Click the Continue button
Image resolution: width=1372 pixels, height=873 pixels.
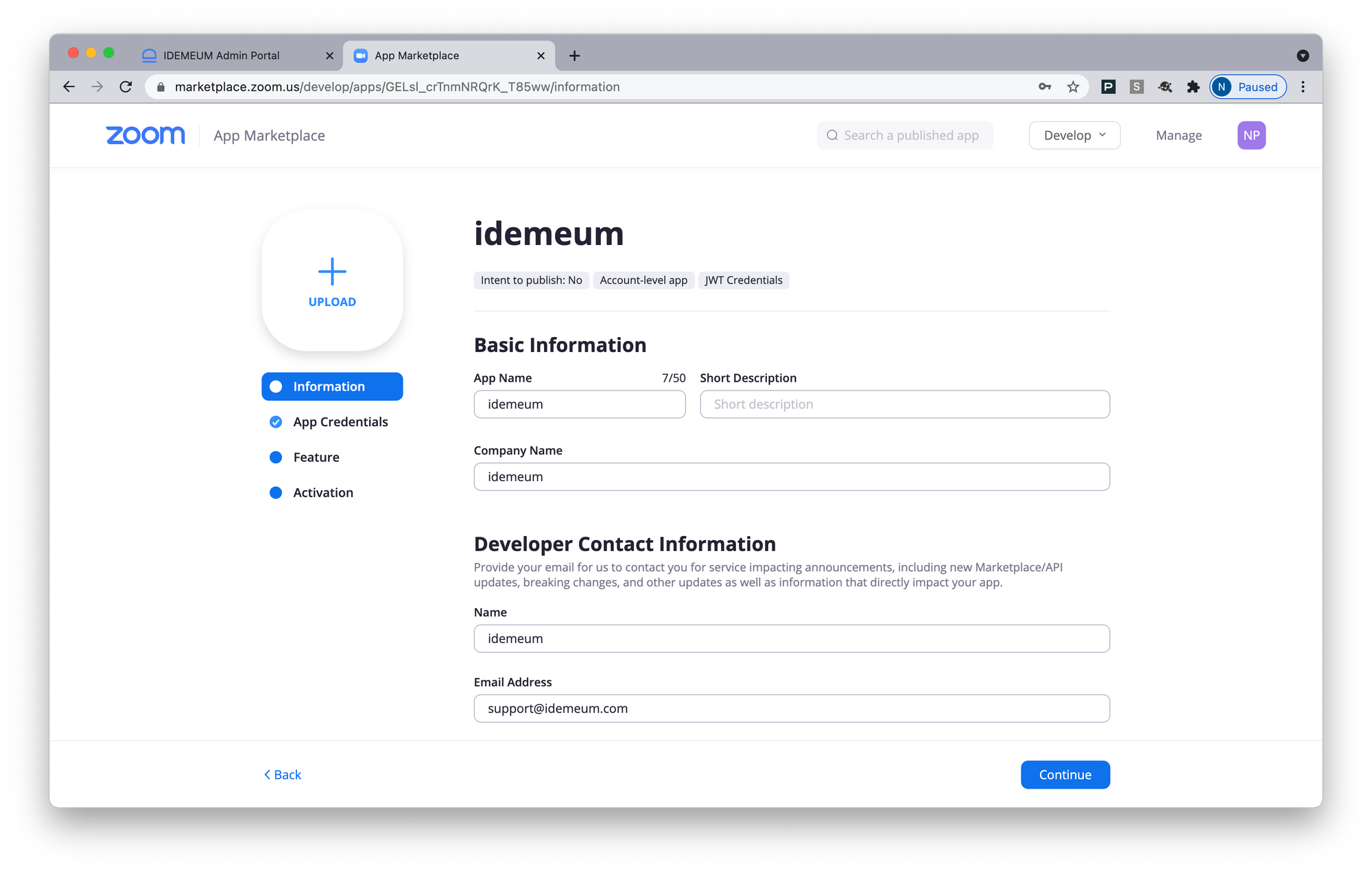1065,775
